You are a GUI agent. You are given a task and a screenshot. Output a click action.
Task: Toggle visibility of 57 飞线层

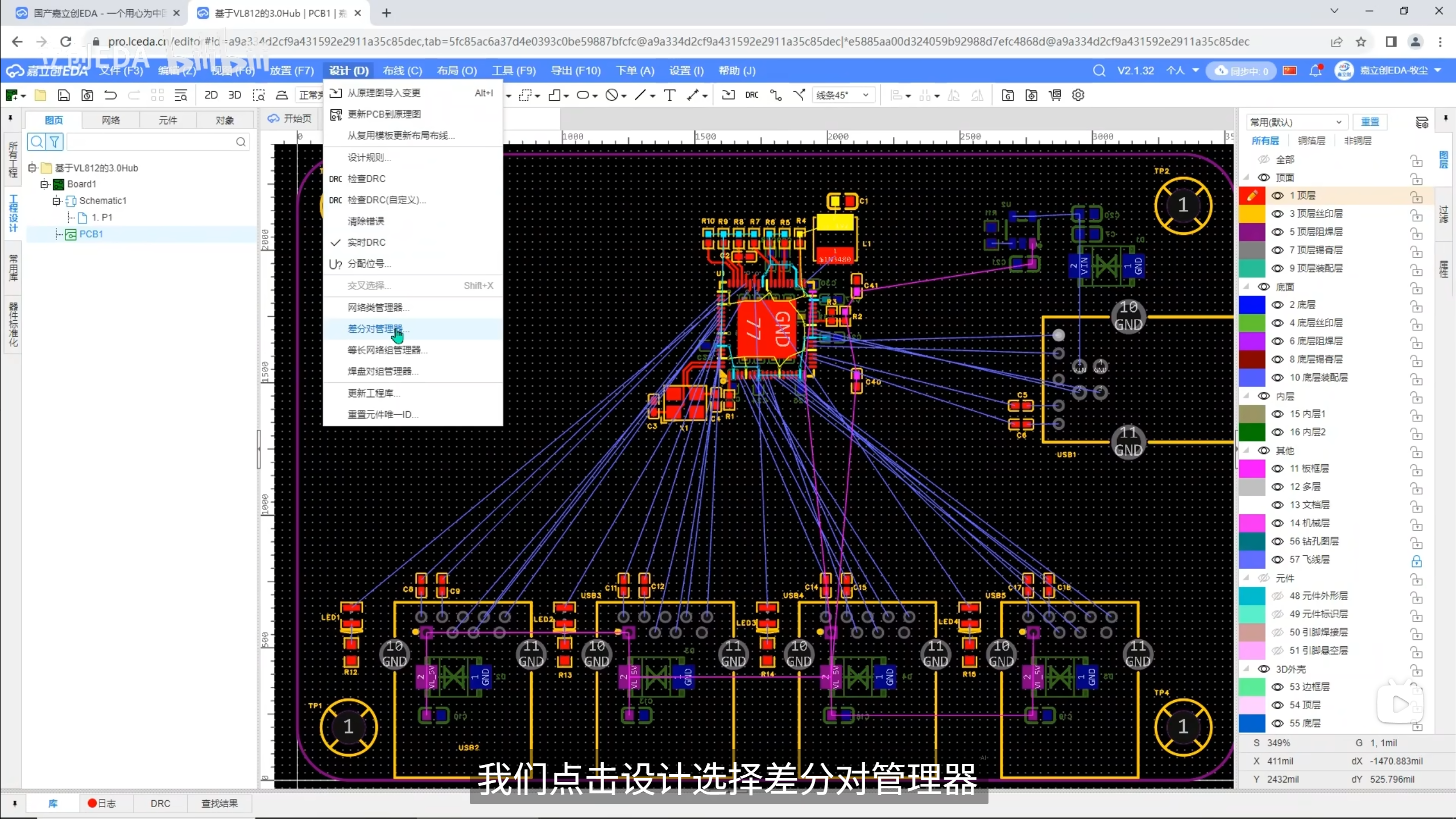click(1277, 560)
